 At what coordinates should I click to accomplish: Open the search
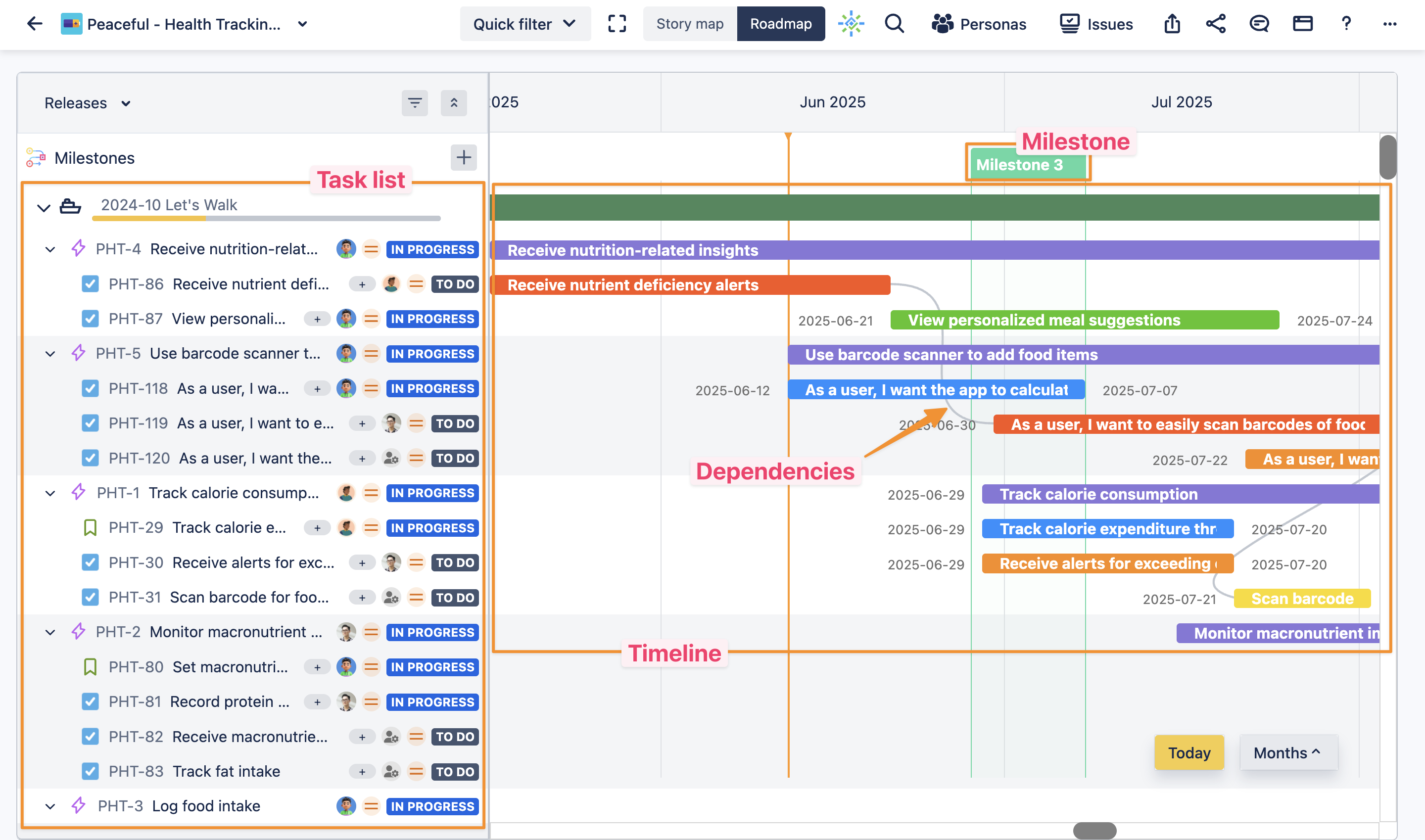point(894,24)
